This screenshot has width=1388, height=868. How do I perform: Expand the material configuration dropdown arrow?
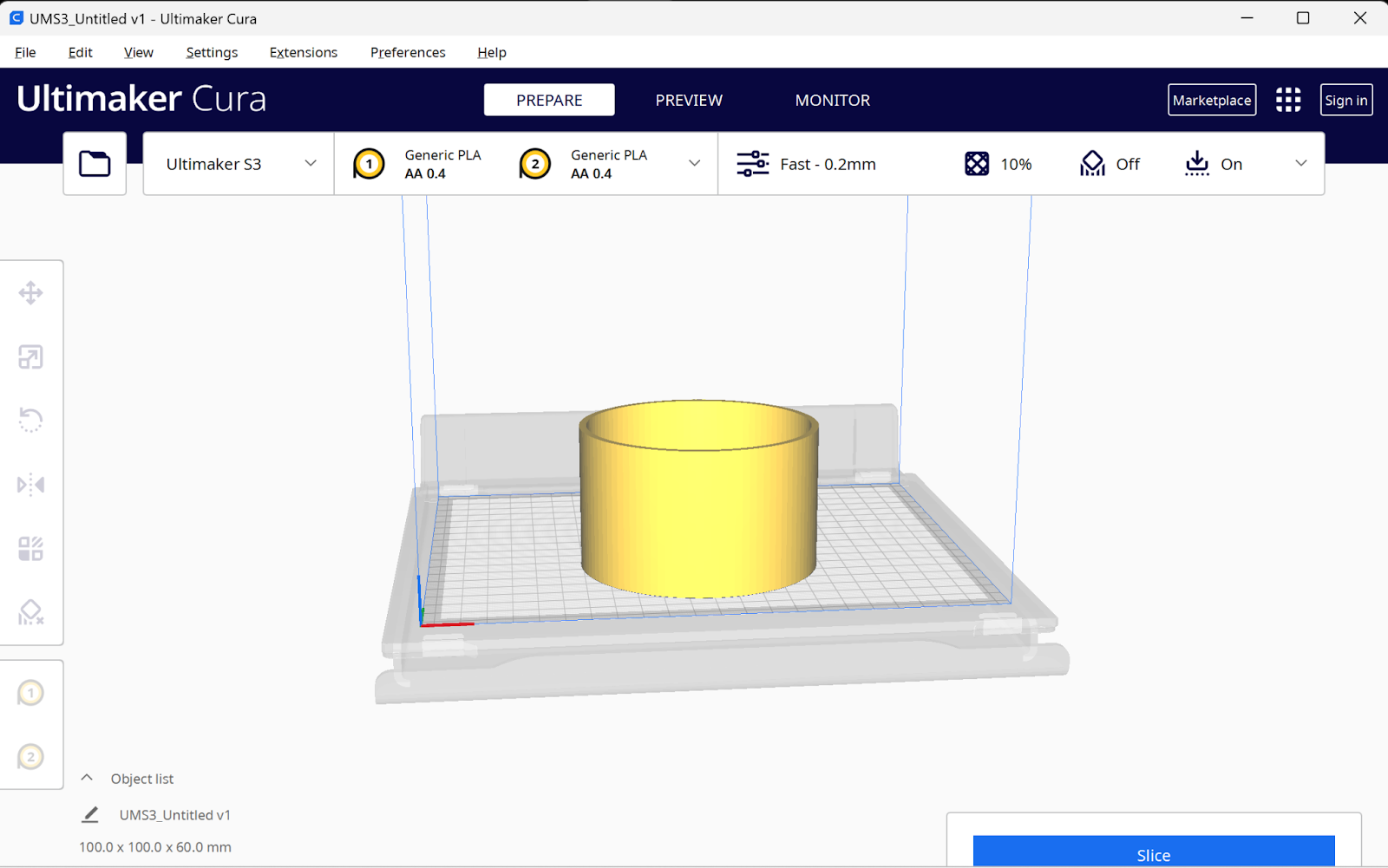pos(694,163)
